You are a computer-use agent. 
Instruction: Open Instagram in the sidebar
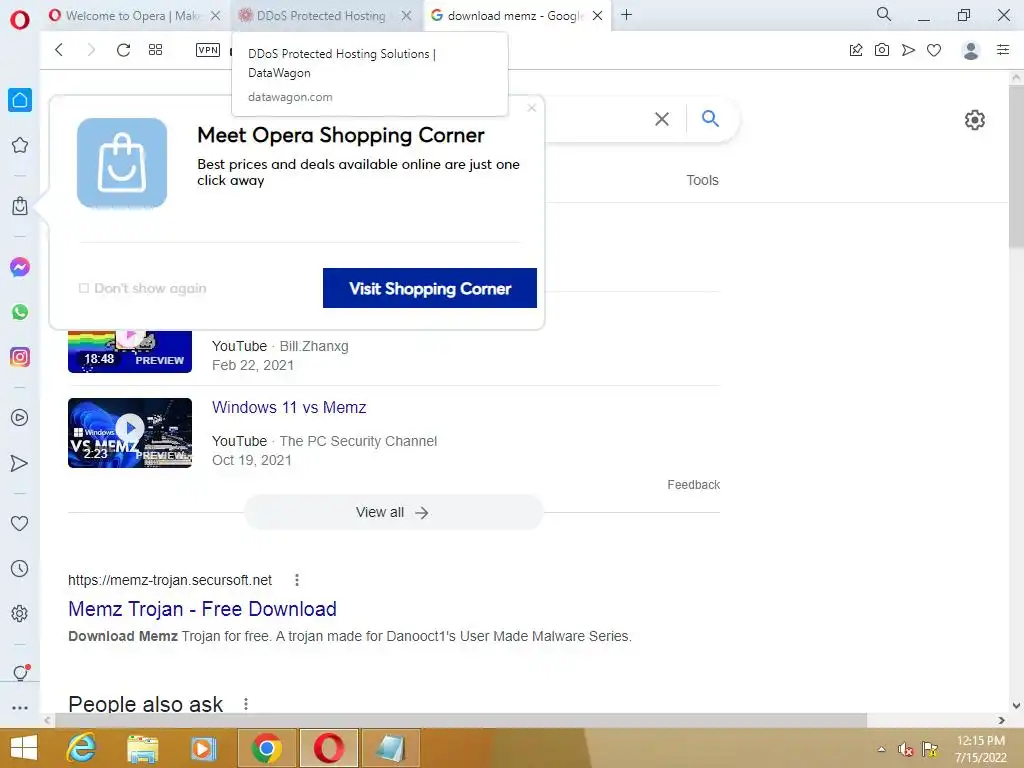pos(20,357)
